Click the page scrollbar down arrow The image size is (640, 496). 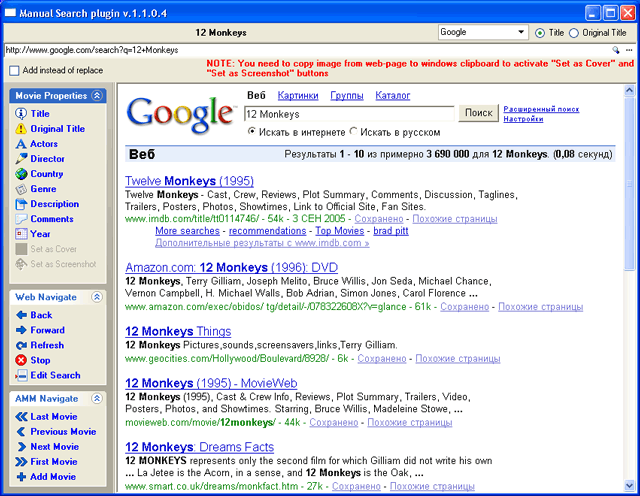(x=629, y=485)
